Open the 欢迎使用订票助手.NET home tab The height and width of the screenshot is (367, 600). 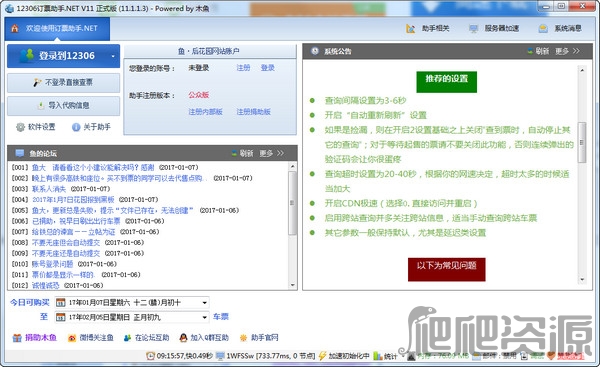(x=57, y=28)
